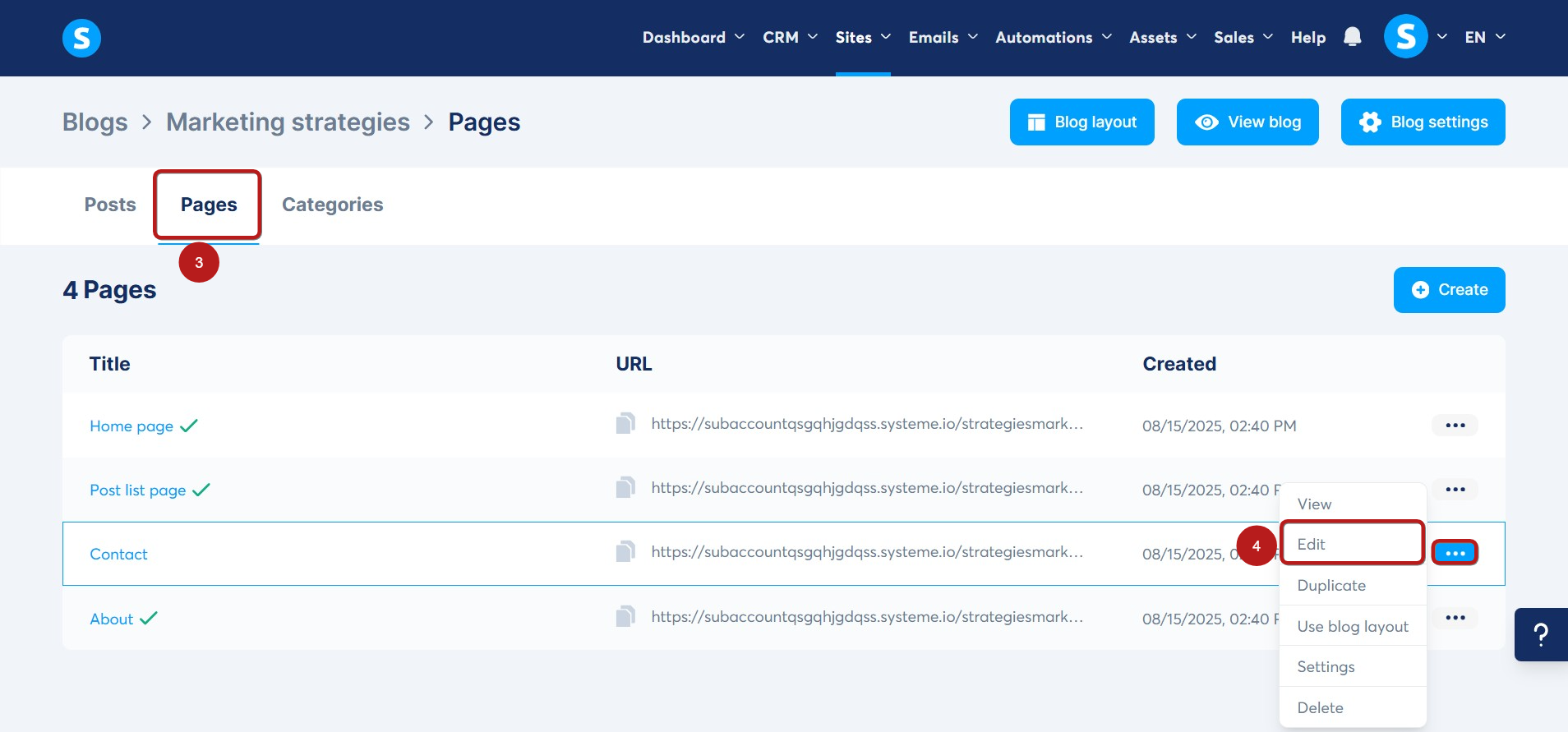Click the Blog layout button
The height and width of the screenshot is (732, 1568).
point(1081,122)
